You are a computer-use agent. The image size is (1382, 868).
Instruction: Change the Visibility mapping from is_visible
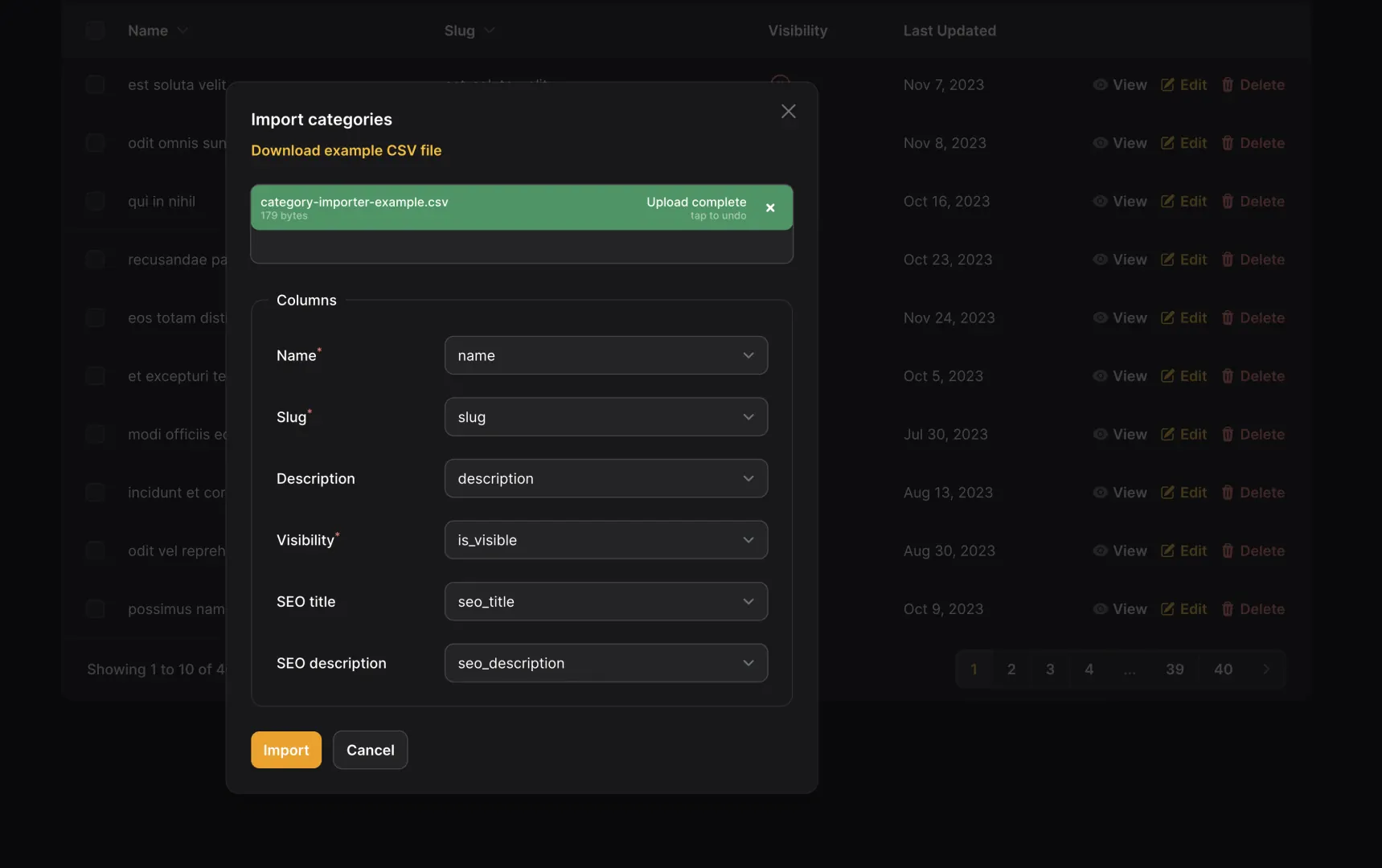[605, 539]
